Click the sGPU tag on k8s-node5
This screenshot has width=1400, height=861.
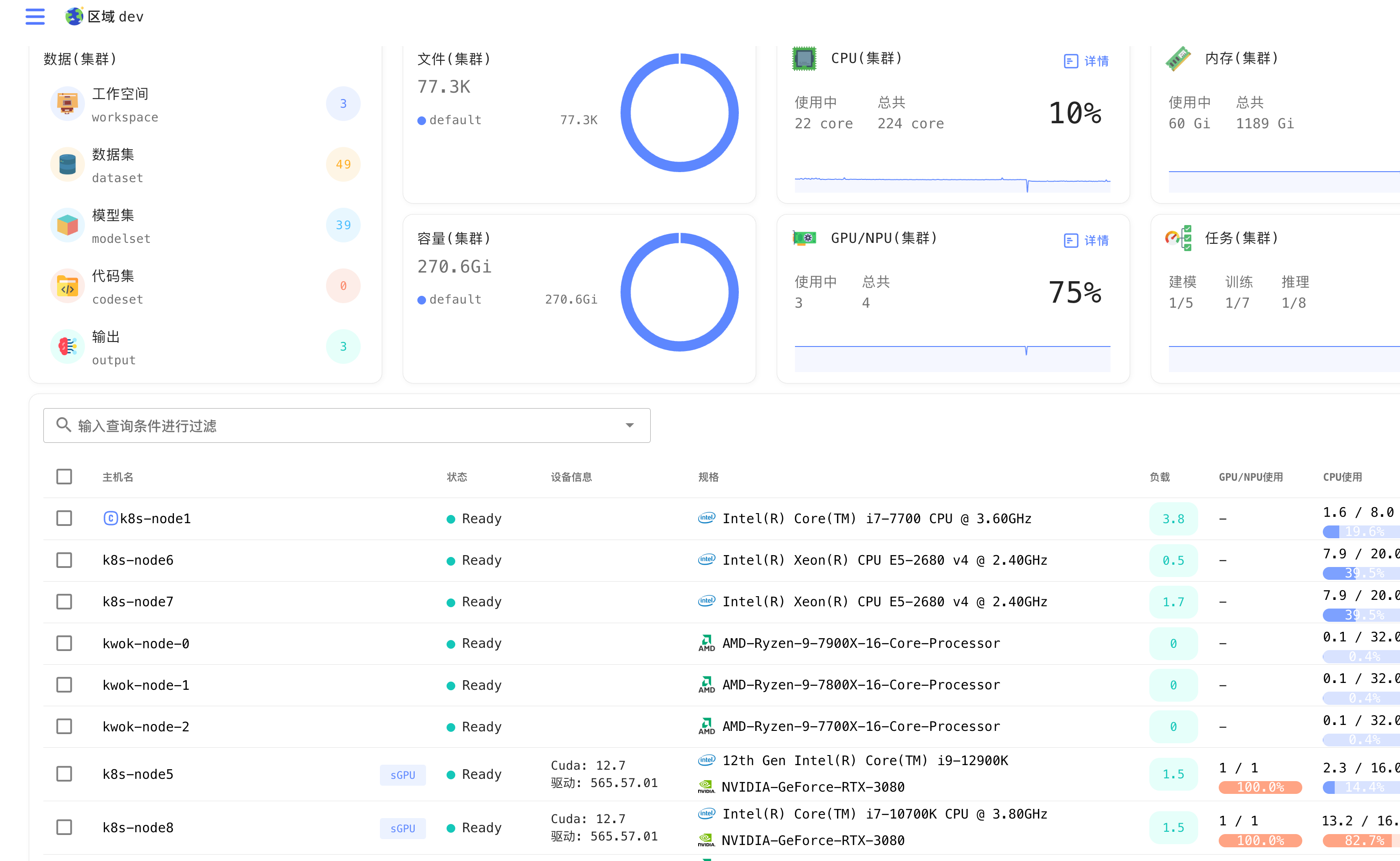[x=403, y=775]
